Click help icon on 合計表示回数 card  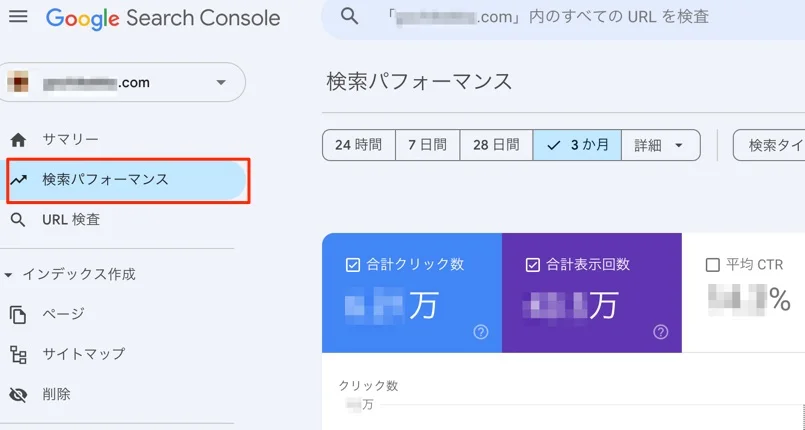pyautogui.click(x=661, y=332)
